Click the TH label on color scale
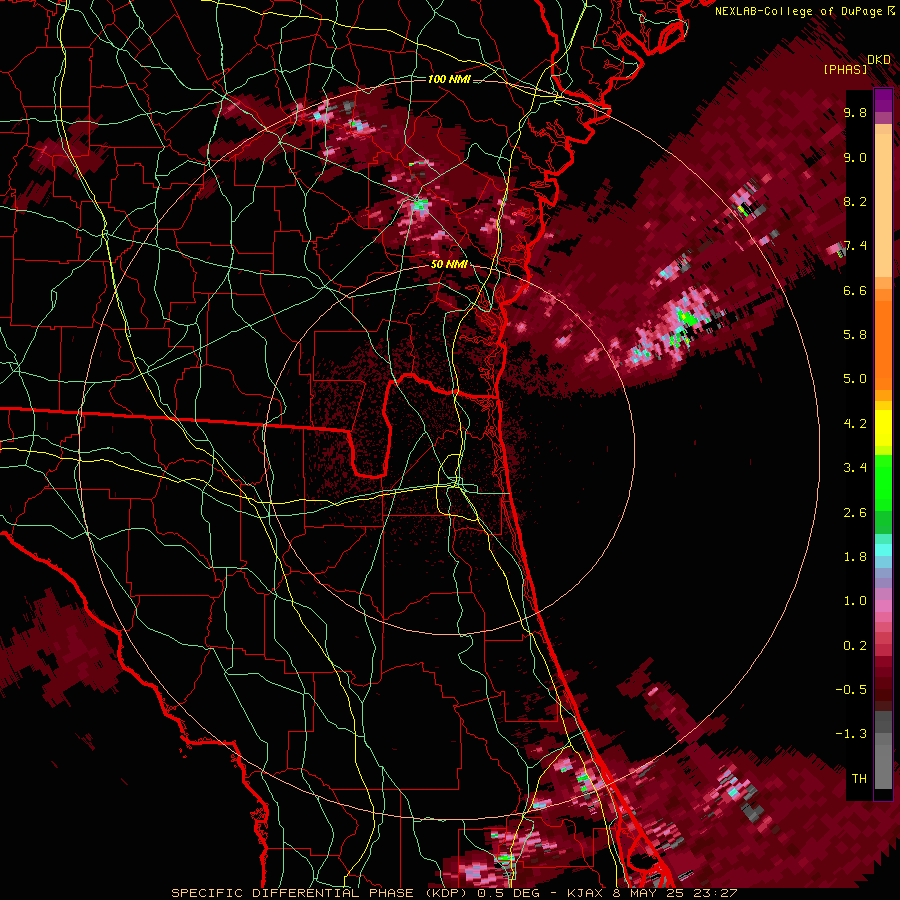Screen dimensions: 900x900 pyautogui.click(x=859, y=779)
